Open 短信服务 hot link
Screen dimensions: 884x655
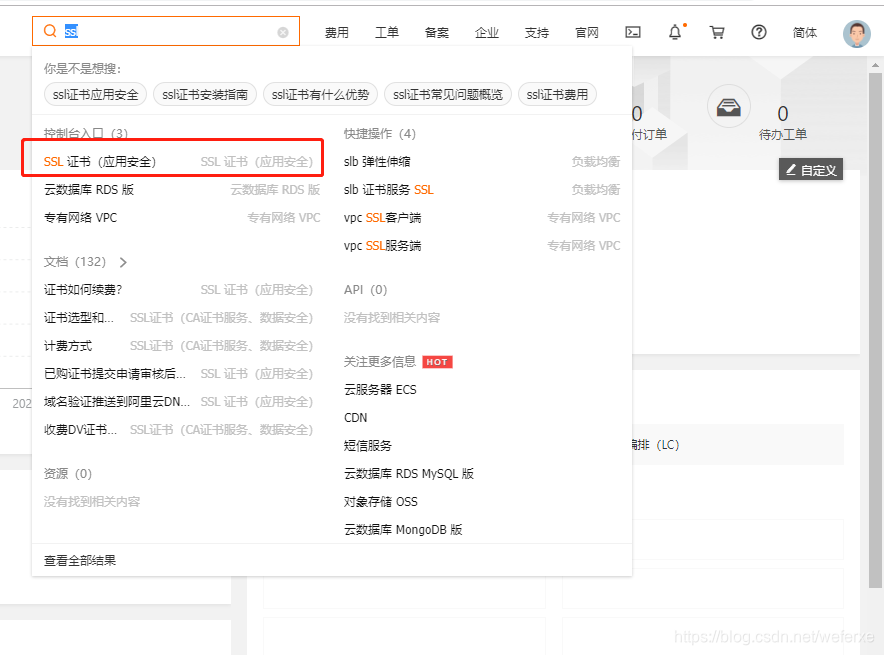pyautogui.click(x=368, y=446)
